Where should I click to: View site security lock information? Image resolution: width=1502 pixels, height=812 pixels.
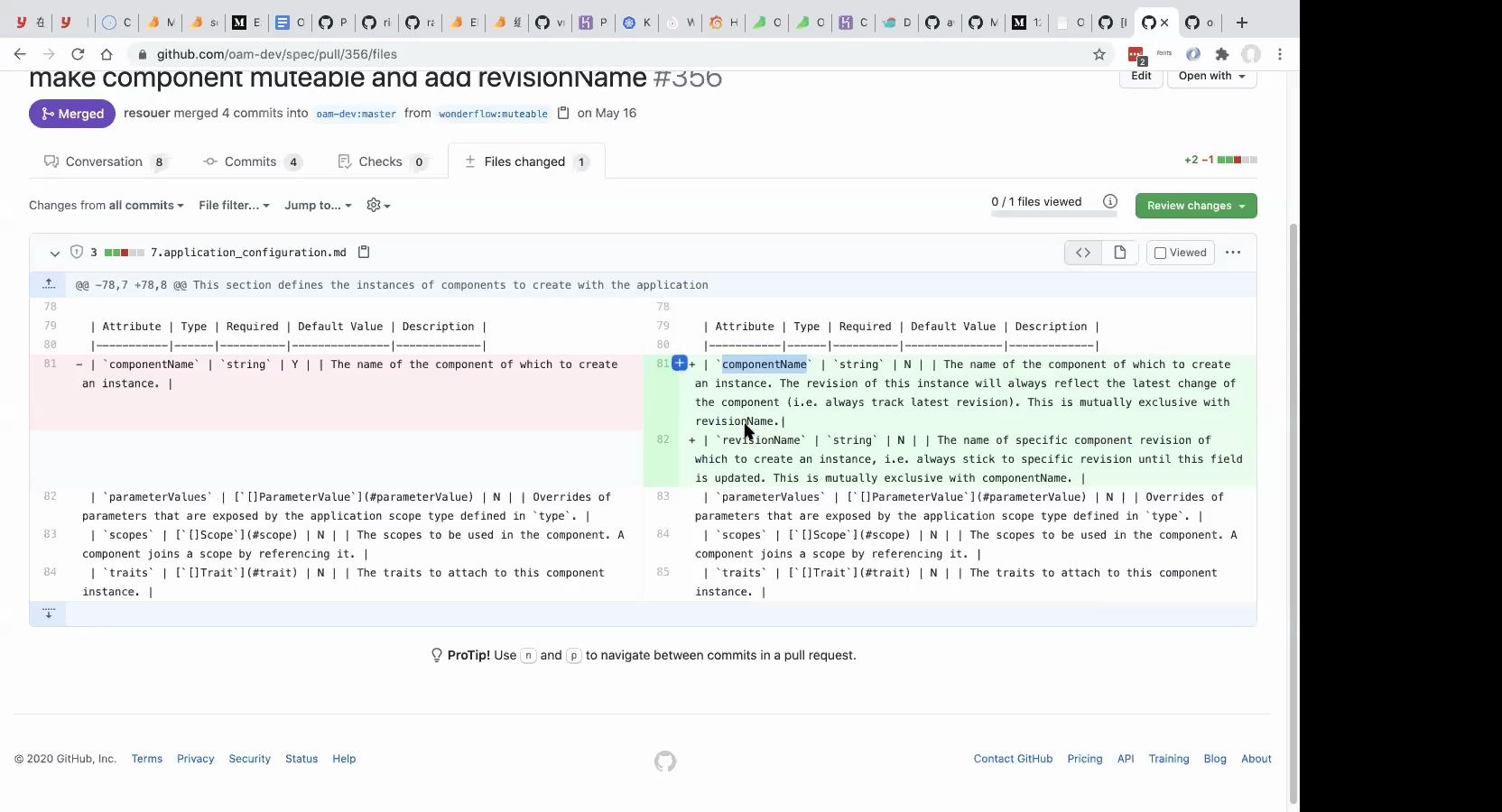[x=143, y=54]
